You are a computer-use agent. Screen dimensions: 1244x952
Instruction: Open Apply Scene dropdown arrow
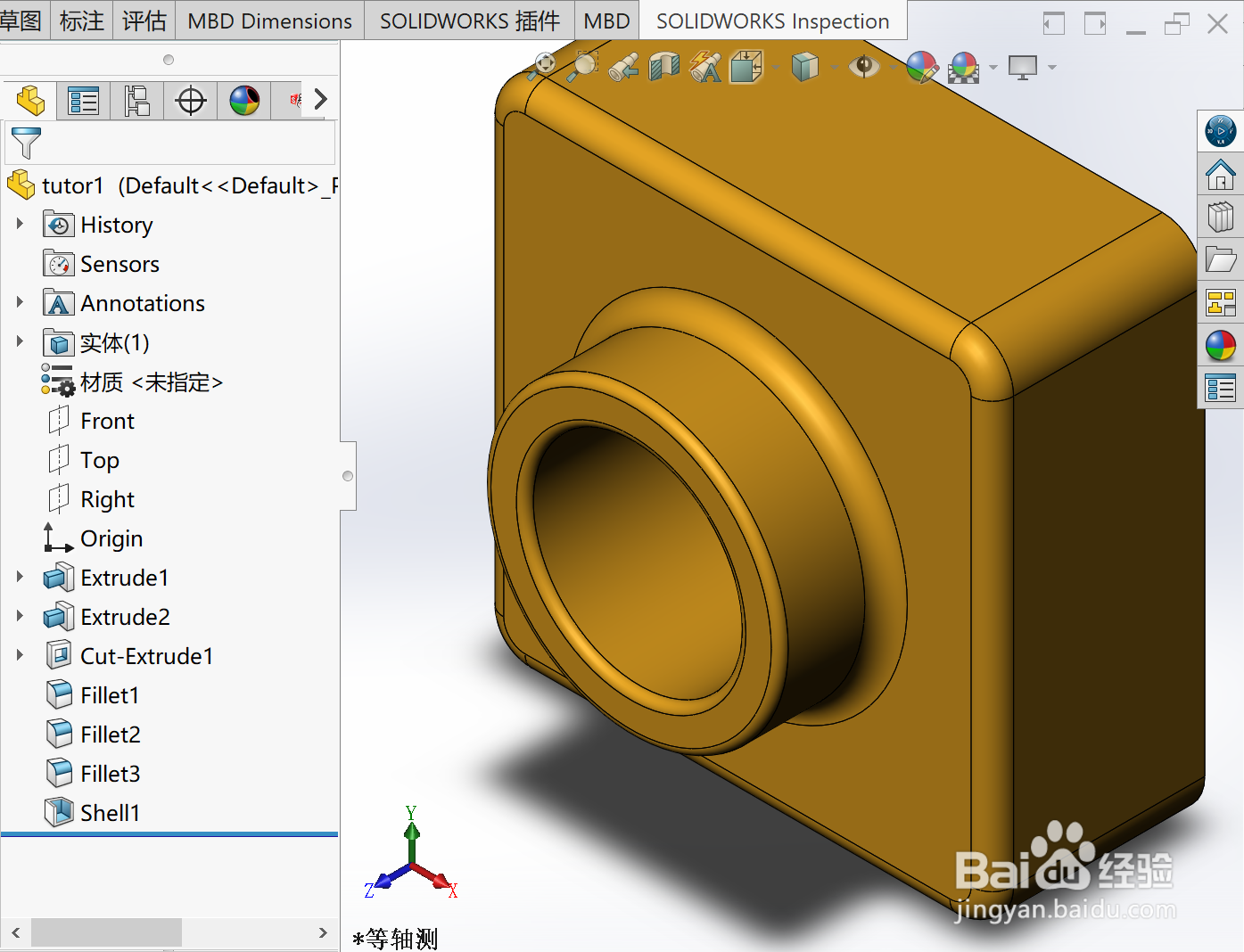click(x=993, y=67)
